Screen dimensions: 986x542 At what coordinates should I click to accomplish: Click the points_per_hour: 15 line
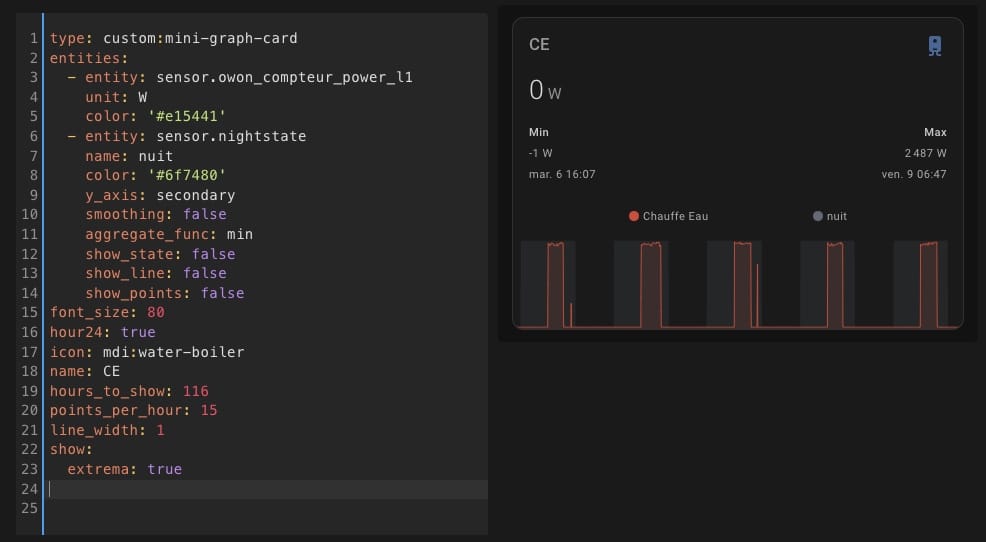click(x=133, y=411)
